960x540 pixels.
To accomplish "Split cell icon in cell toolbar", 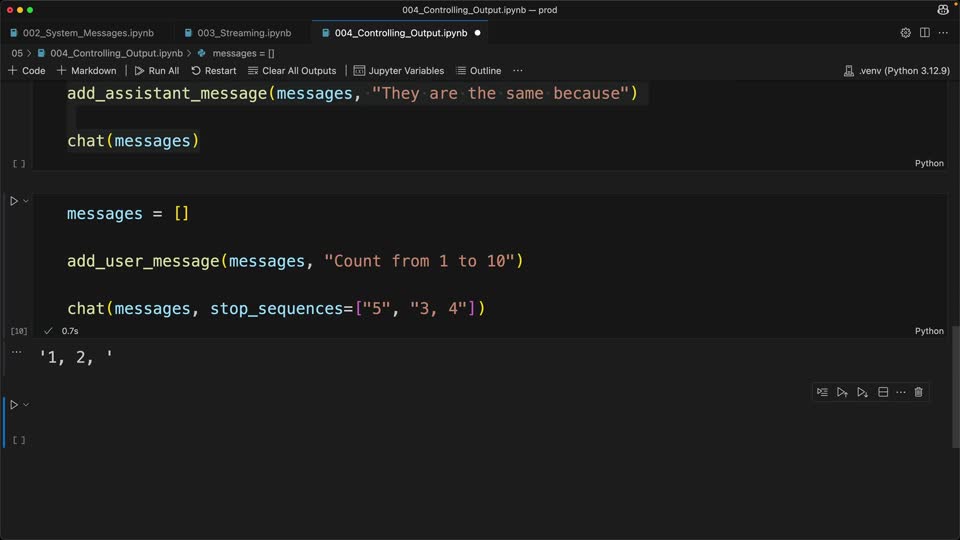I will tap(883, 392).
